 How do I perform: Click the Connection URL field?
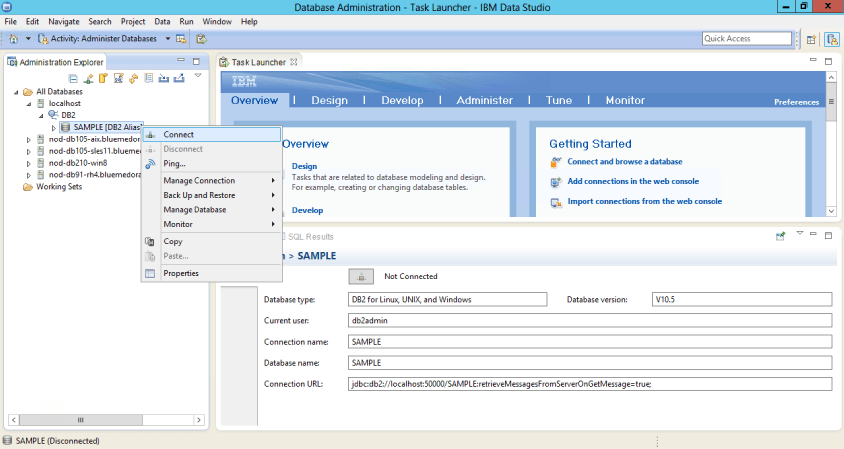(589, 384)
